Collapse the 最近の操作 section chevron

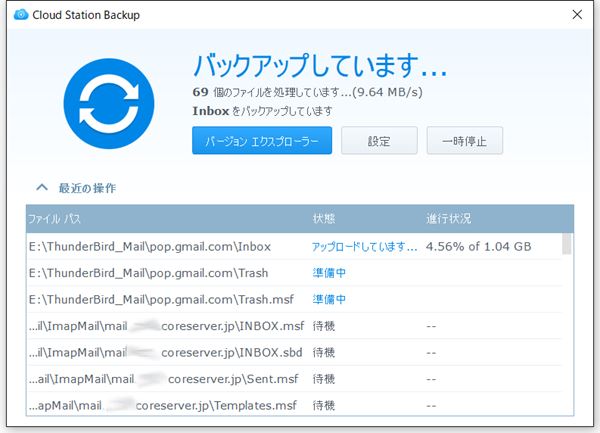pos(42,187)
